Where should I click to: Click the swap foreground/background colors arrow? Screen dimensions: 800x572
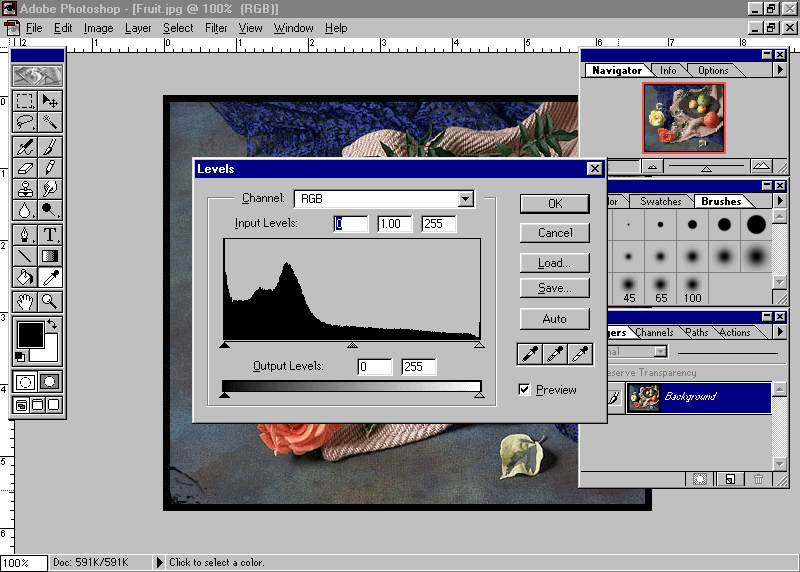52,324
